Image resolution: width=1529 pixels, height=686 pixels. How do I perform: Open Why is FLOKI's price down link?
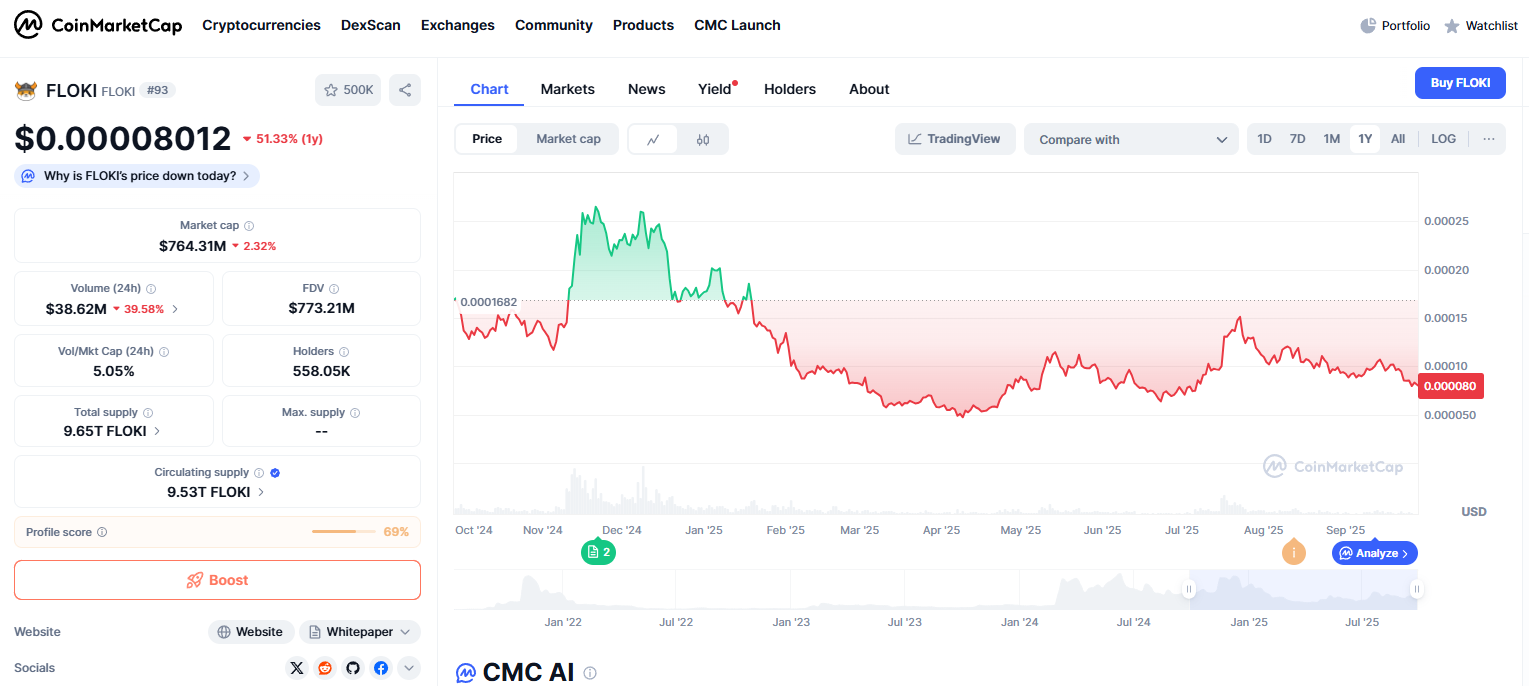(x=138, y=176)
